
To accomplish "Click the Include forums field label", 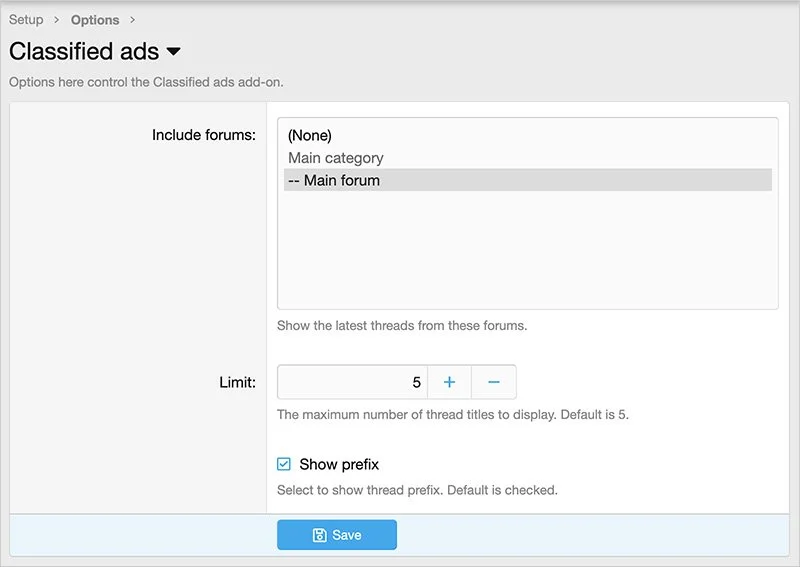I will 203,135.
